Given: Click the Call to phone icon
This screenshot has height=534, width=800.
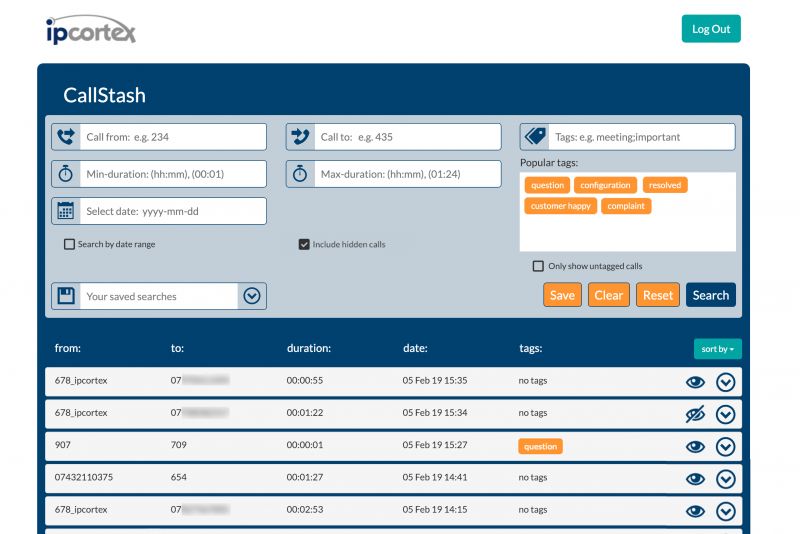Looking at the screenshot, I should pos(300,137).
